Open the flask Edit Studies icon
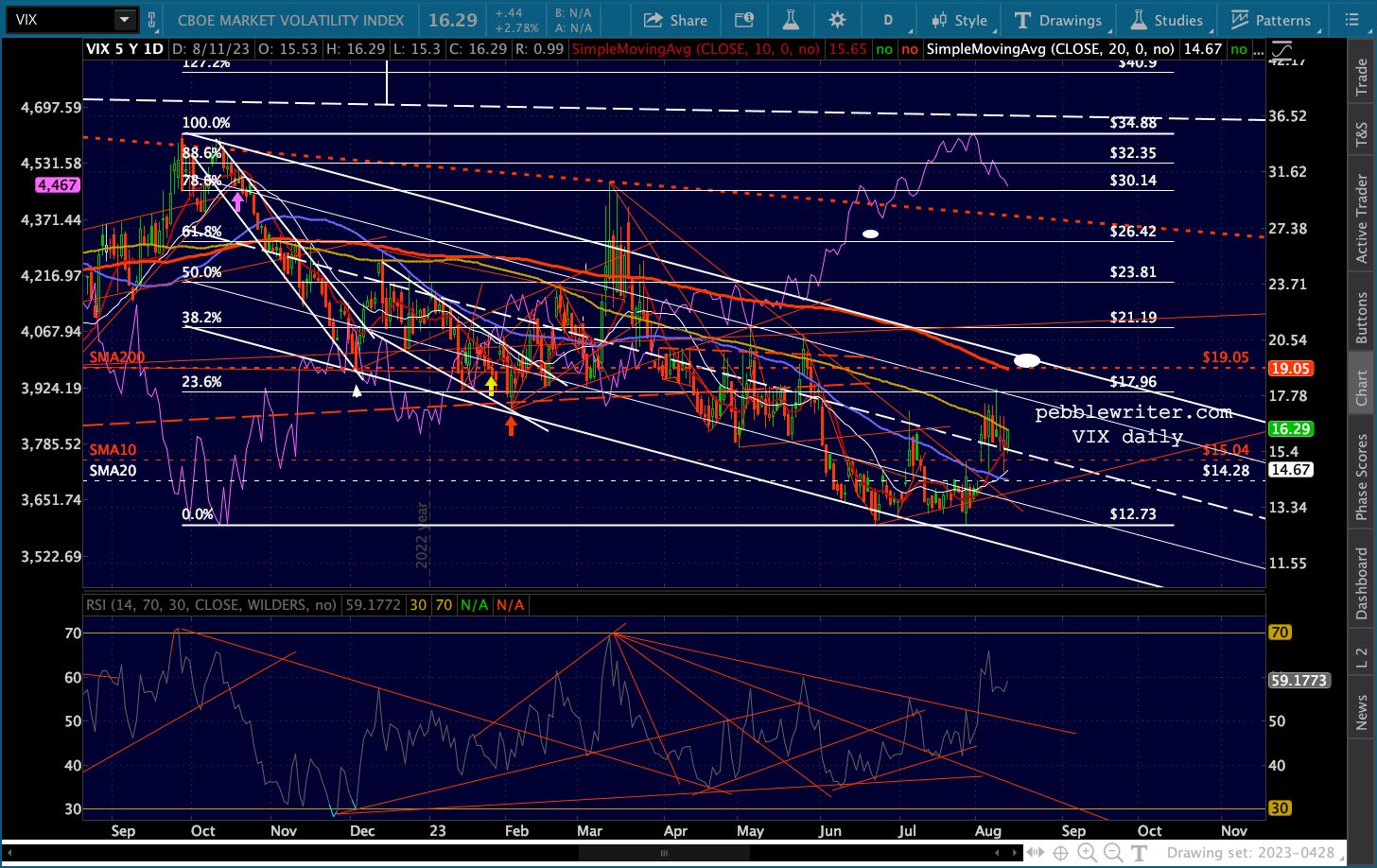 click(x=791, y=20)
